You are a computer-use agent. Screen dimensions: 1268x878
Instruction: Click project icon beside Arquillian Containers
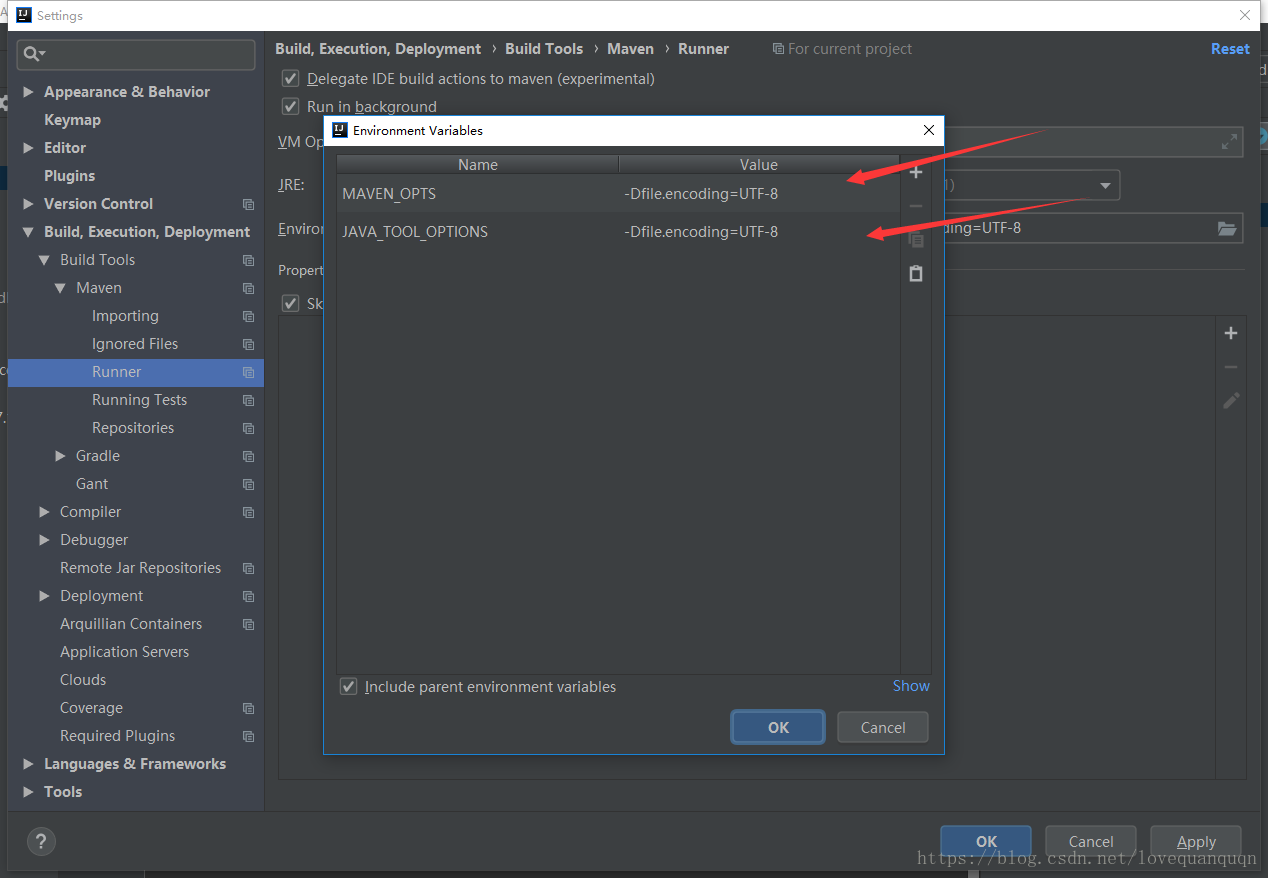[x=248, y=624]
